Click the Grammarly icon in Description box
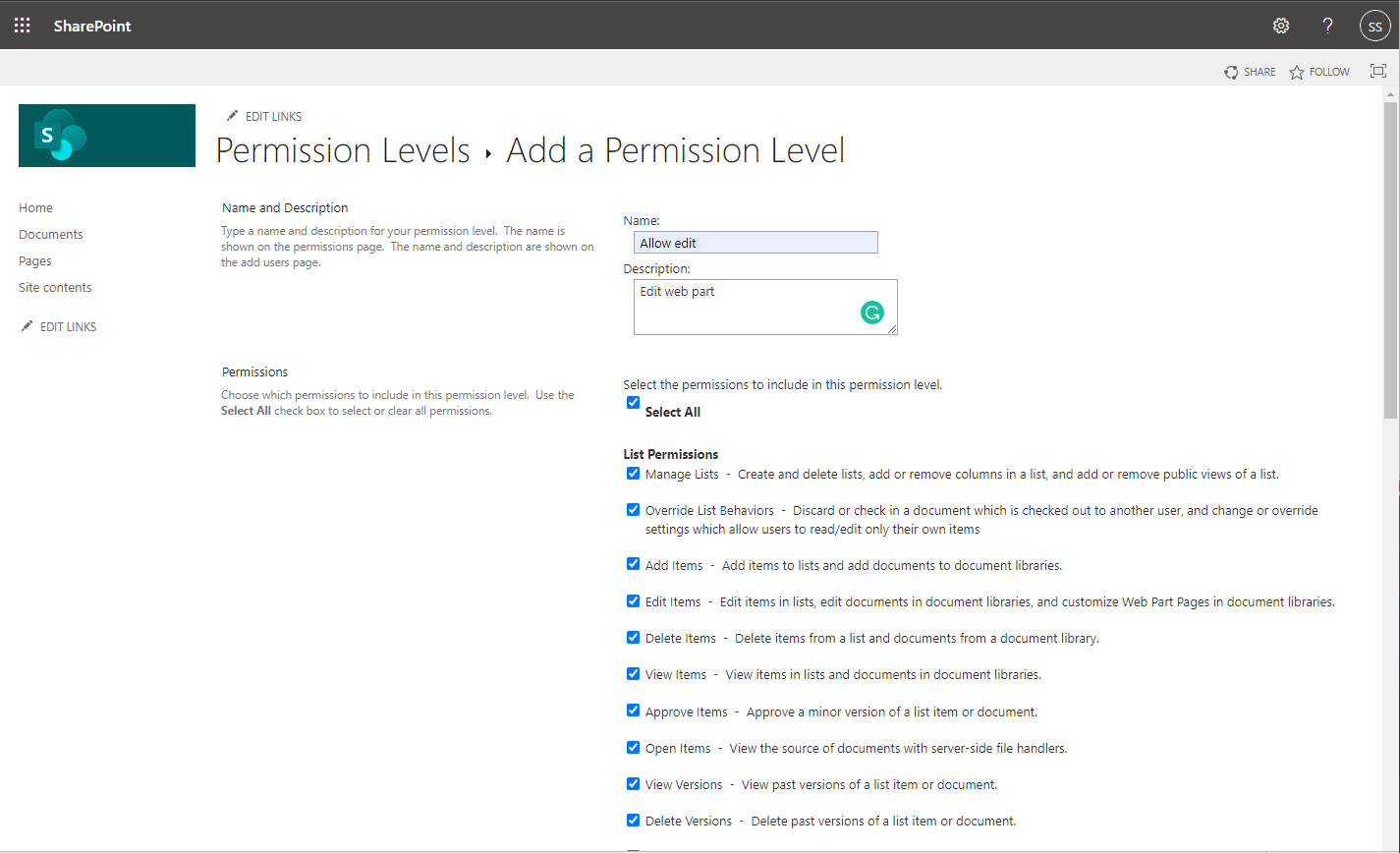 pyautogui.click(x=871, y=313)
